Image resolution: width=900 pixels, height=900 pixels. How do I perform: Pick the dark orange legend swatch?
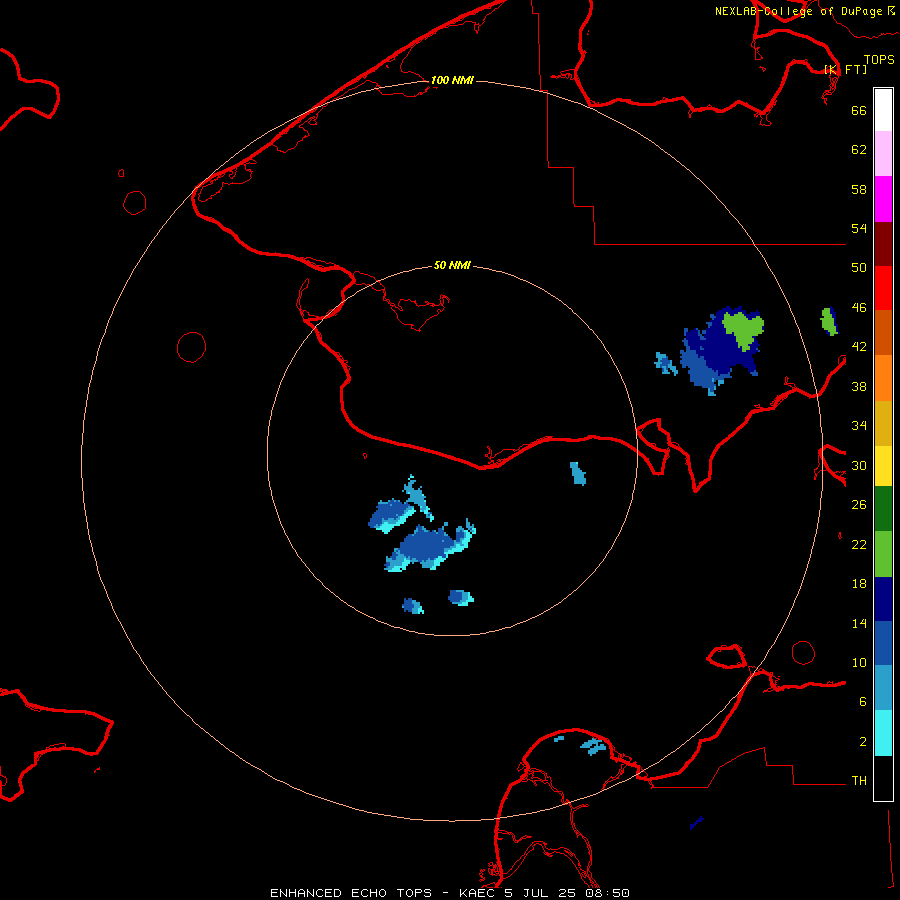(883, 333)
